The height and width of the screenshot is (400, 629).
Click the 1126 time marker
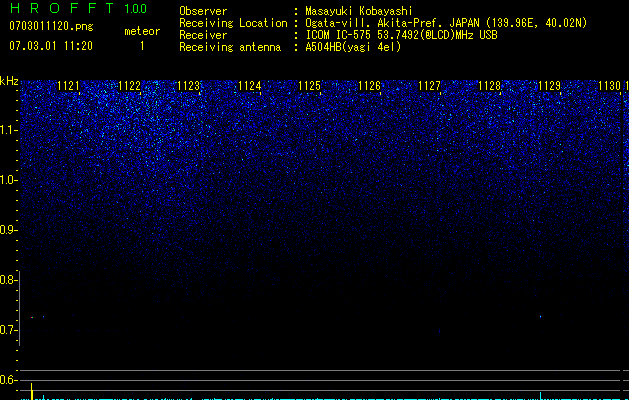(369, 86)
